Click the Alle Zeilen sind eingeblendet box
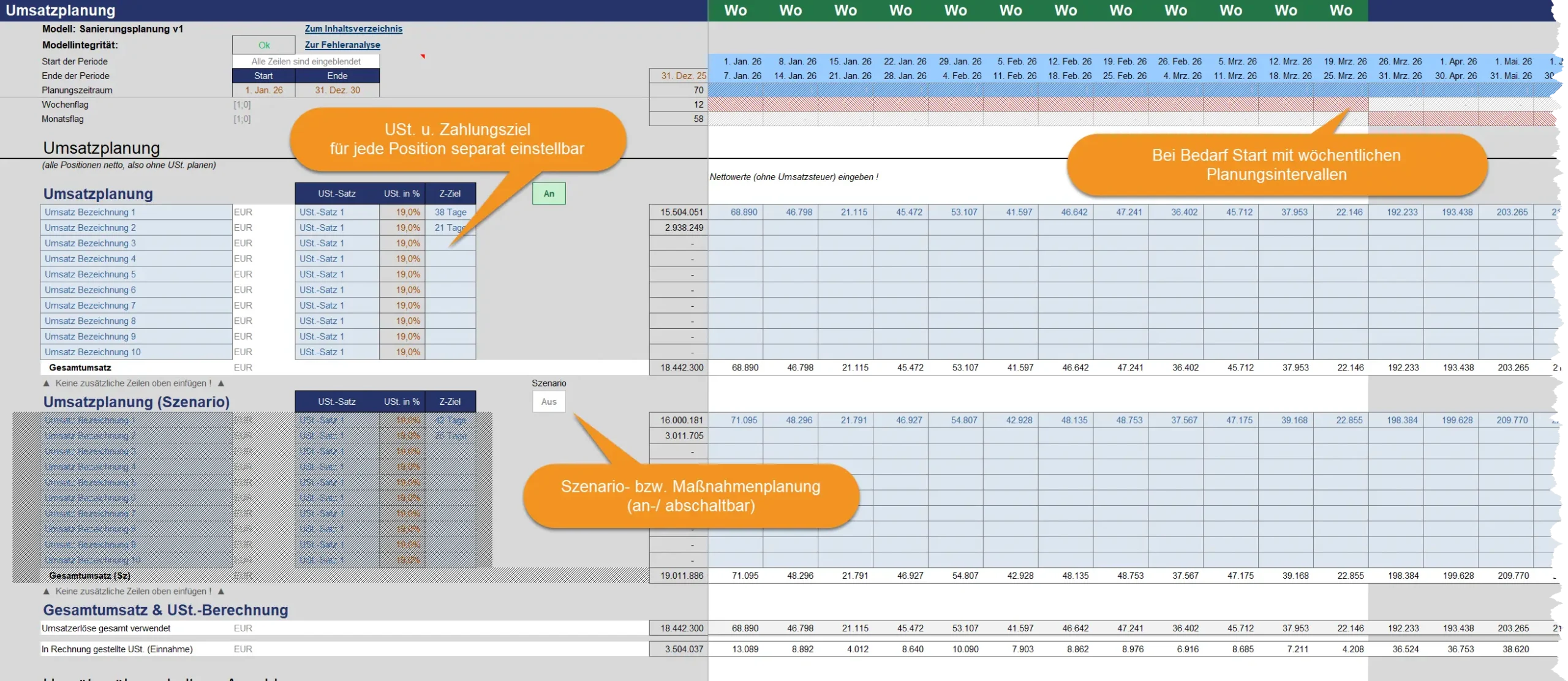 [306, 61]
